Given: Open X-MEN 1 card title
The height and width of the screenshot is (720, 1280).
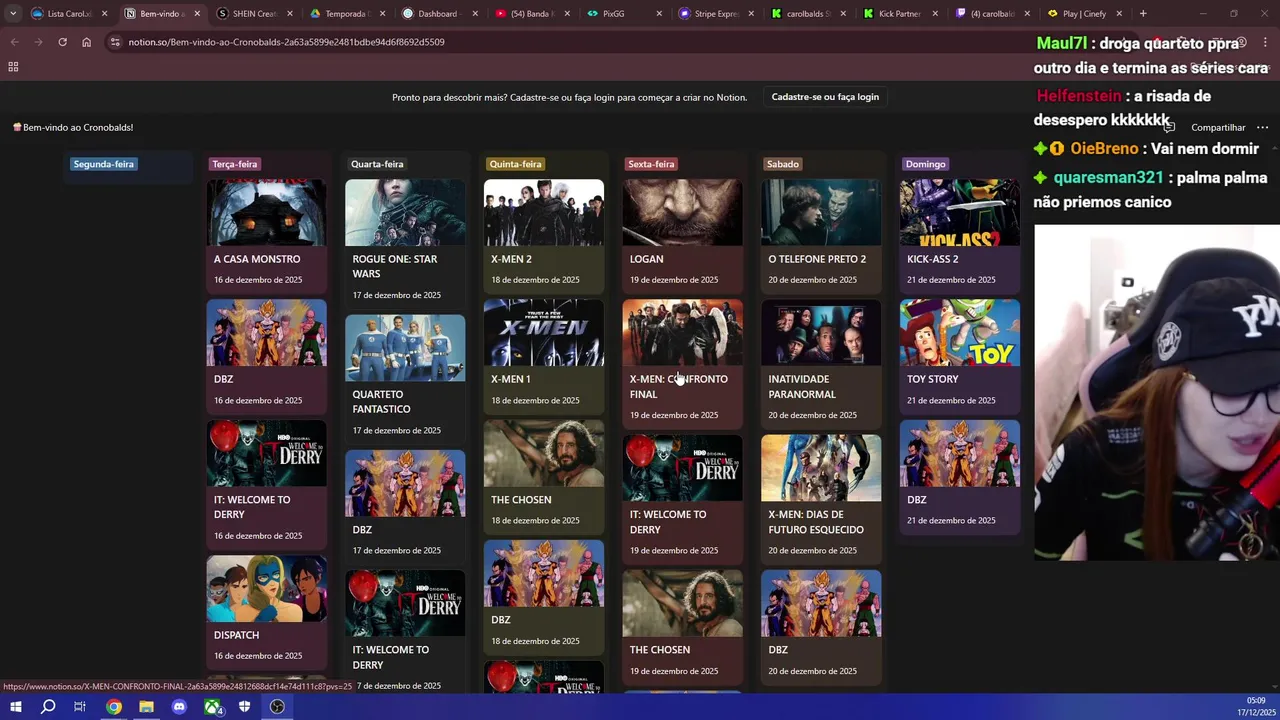Looking at the screenshot, I should coord(510,379).
